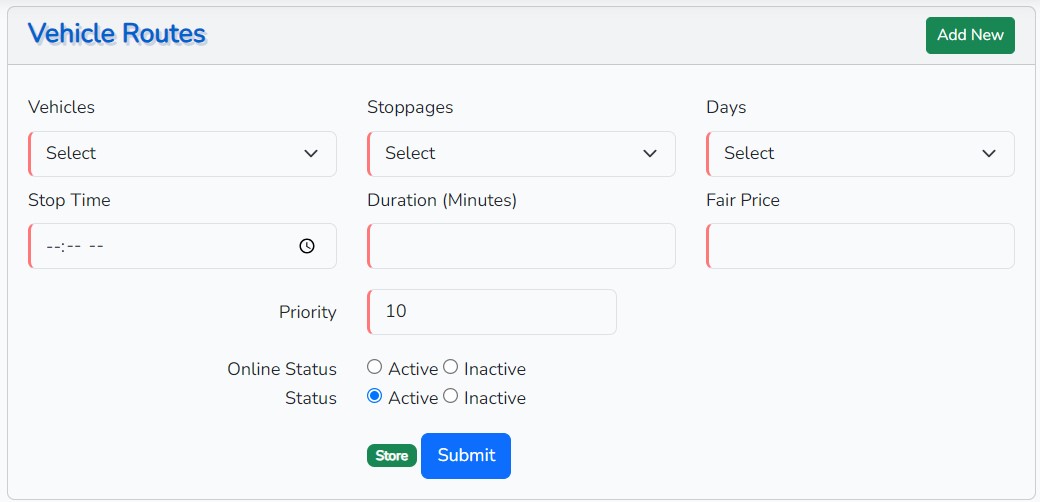Screen dimensions: 1040x502
Task: Expand the Stoppages select list
Action: pos(521,153)
